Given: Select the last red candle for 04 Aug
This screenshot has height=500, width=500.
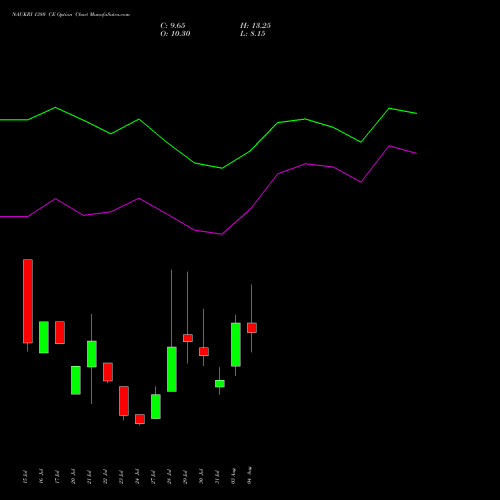Looking at the screenshot, I should click(252, 328).
